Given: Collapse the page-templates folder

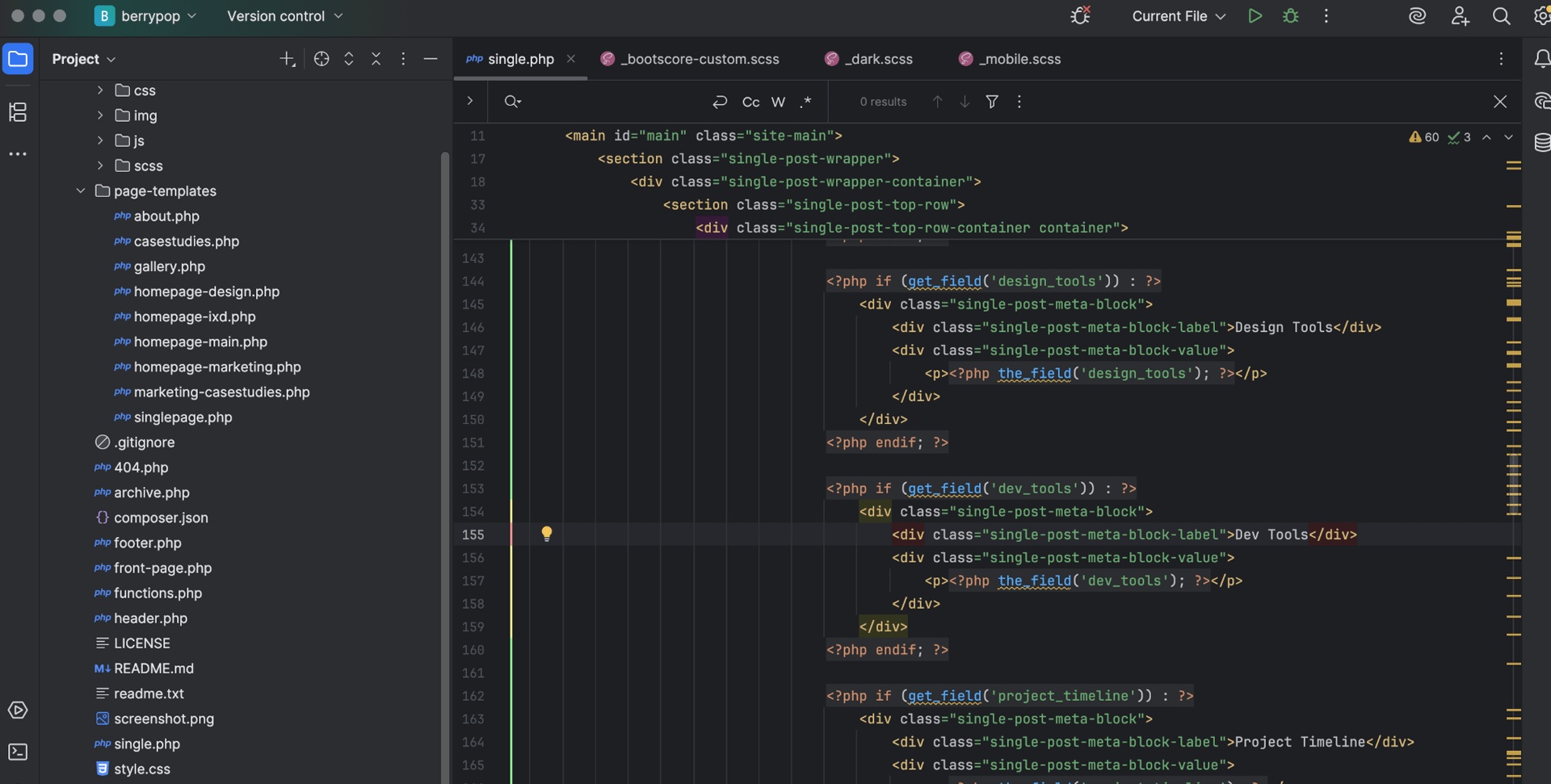Looking at the screenshot, I should point(81,191).
